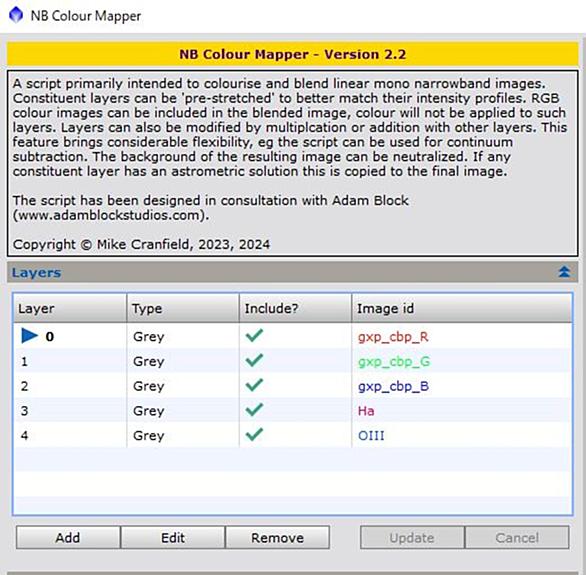The image size is (586, 575).
Task: Click the Copyright Mike Cranfield line
Action: tap(141, 244)
